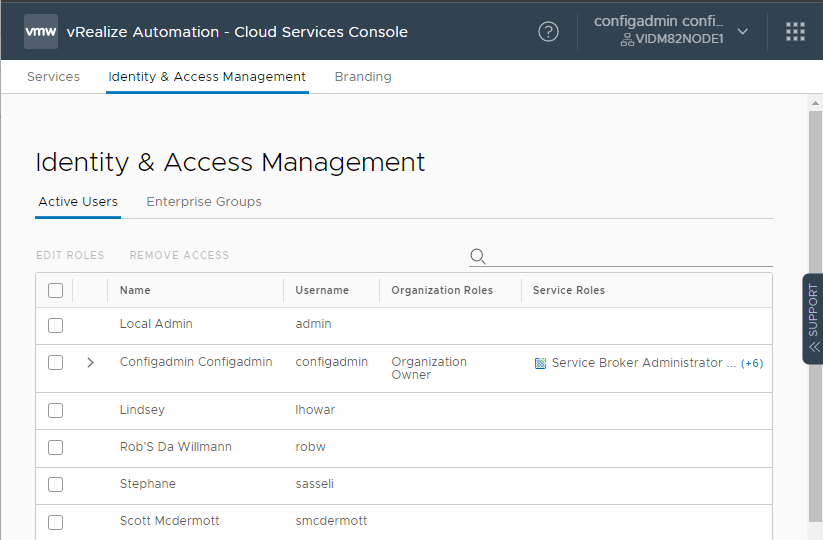Toggle the select-all checkbox in header
823x540 pixels.
(55, 290)
